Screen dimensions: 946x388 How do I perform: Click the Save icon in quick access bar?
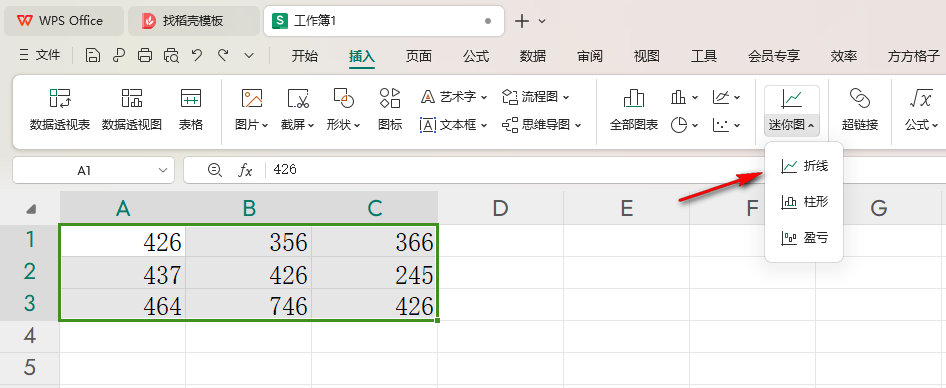tap(92, 56)
